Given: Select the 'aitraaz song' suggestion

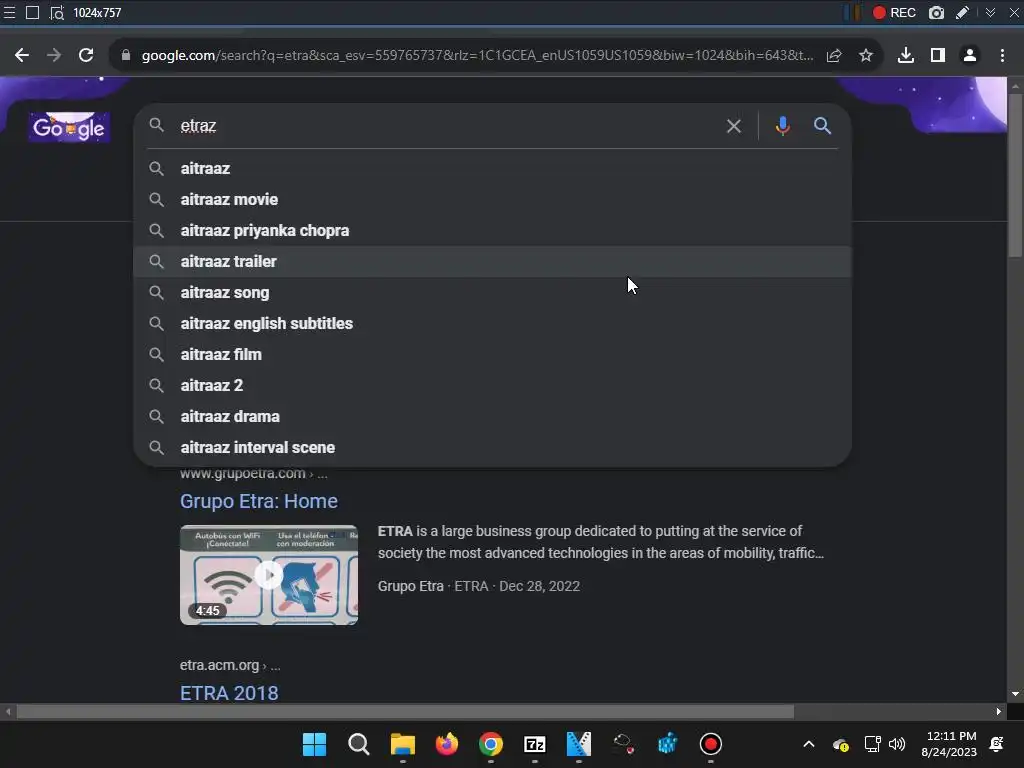Looking at the screenshot, I should [x=492, y=293].
